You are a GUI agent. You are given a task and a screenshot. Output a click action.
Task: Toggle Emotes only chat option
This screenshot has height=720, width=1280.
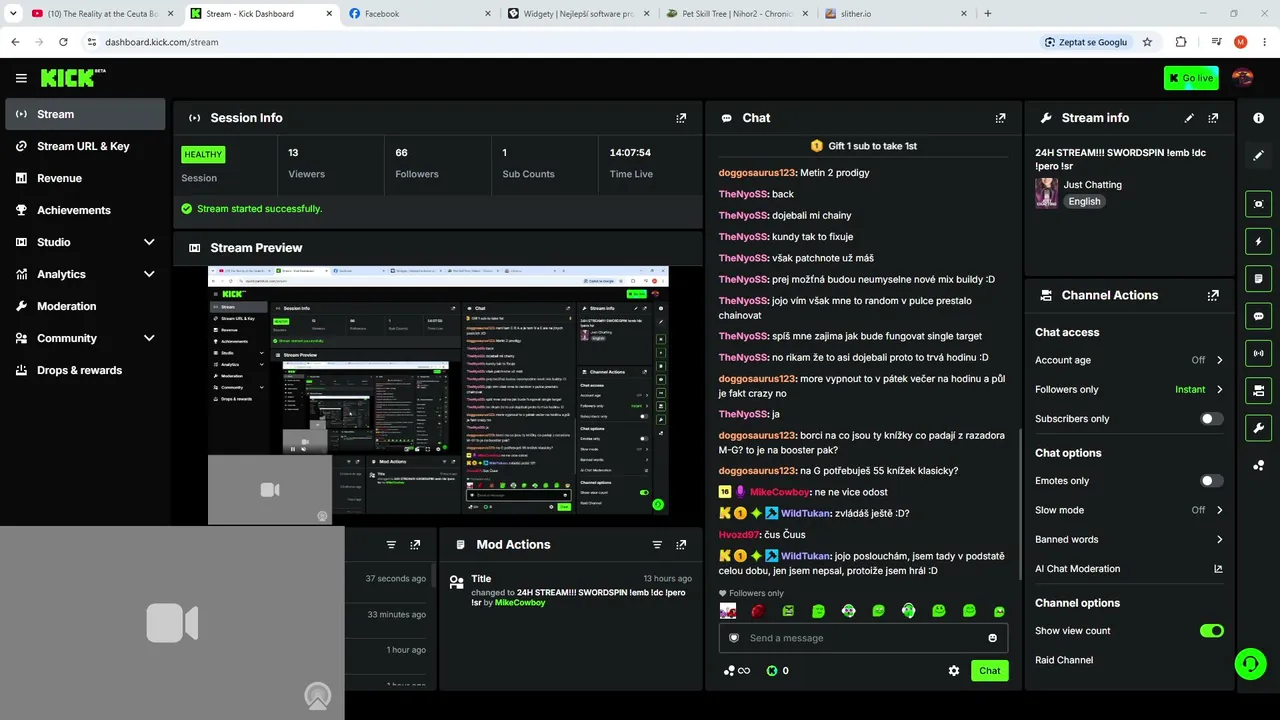click(1211, 481)
